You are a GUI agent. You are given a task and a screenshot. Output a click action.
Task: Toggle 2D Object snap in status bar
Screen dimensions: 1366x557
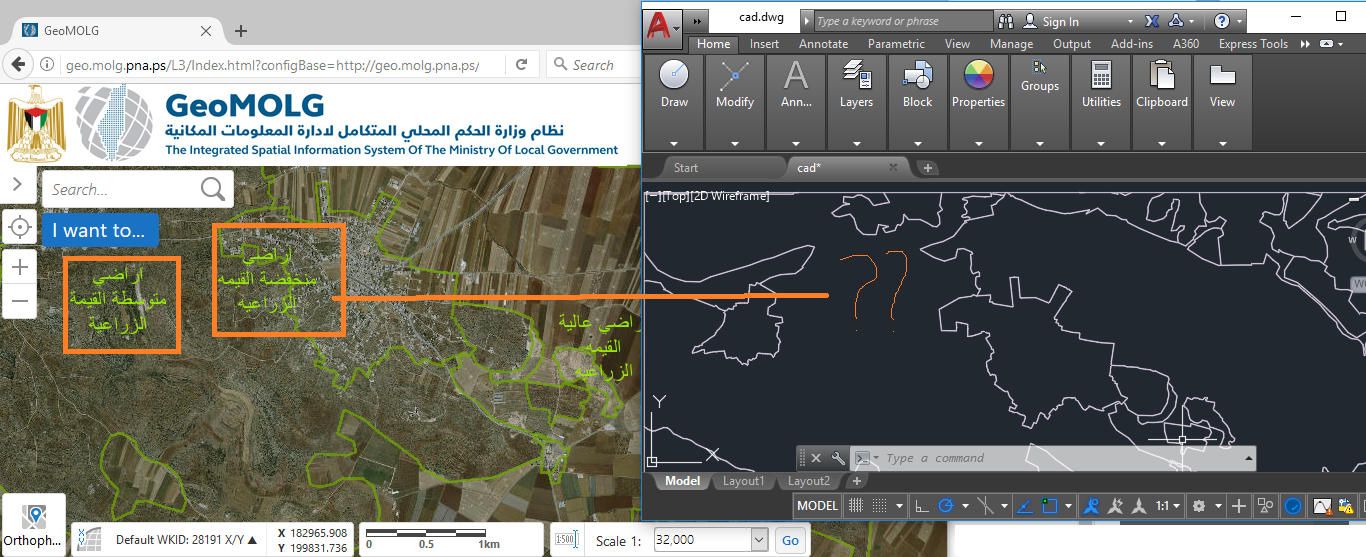point(1050,506)
